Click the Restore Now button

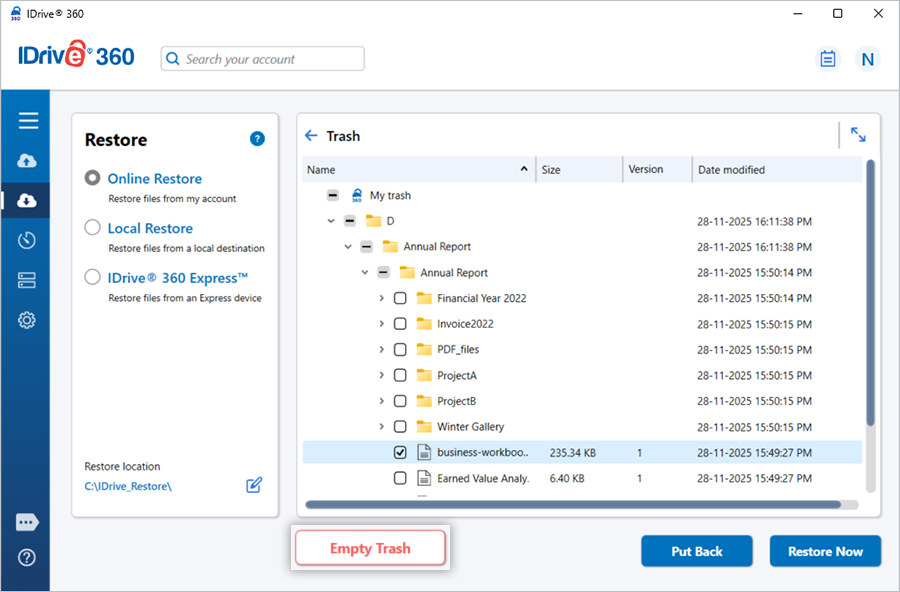click(x=824, y=551)
